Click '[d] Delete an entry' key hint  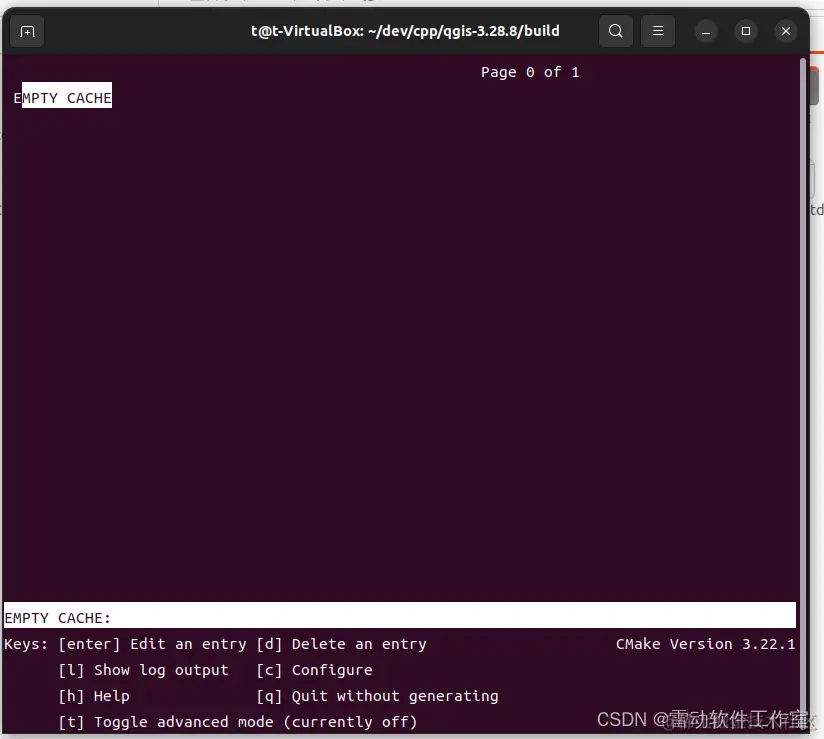click(341, 644)
